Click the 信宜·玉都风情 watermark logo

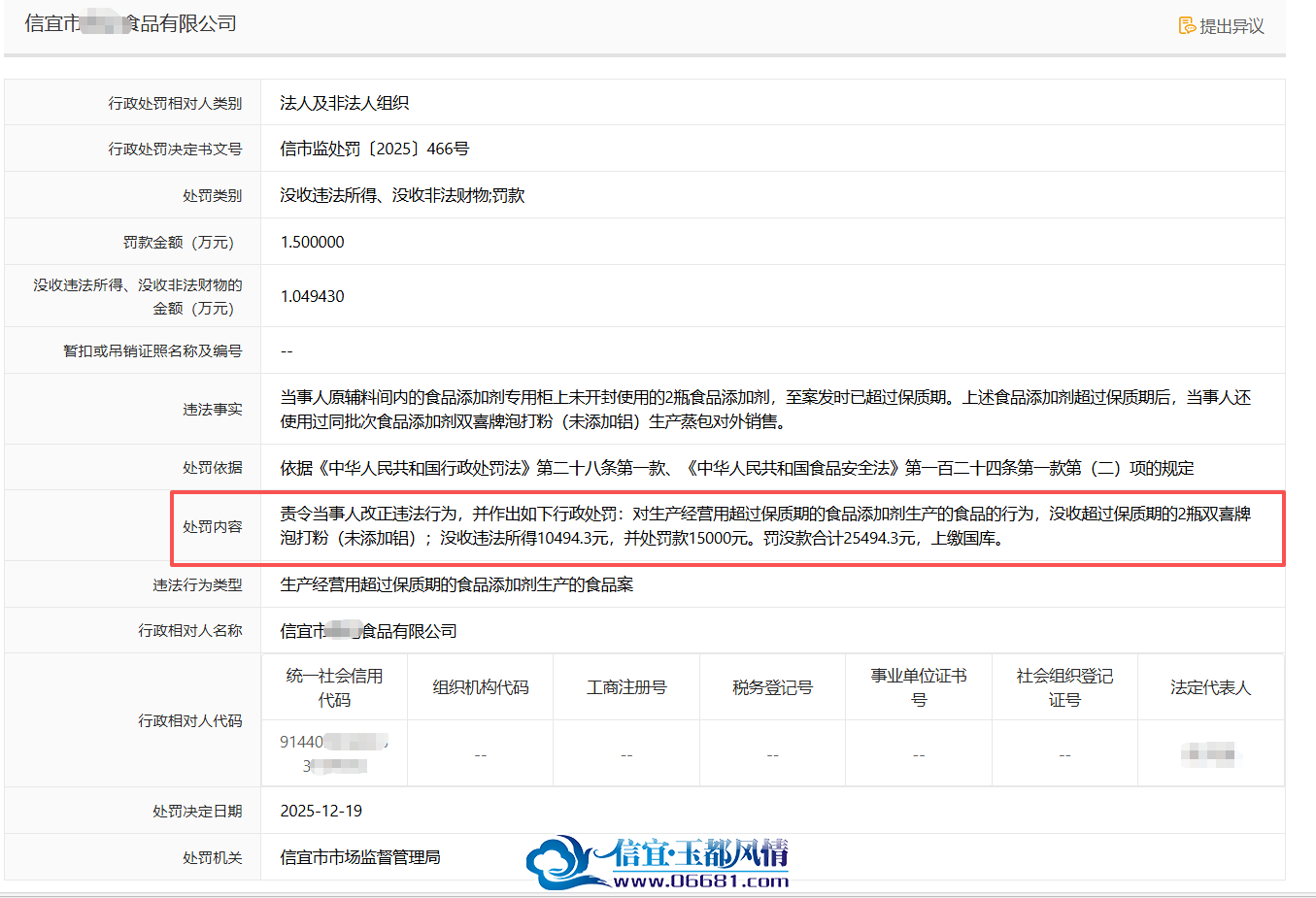click(657, 860)
